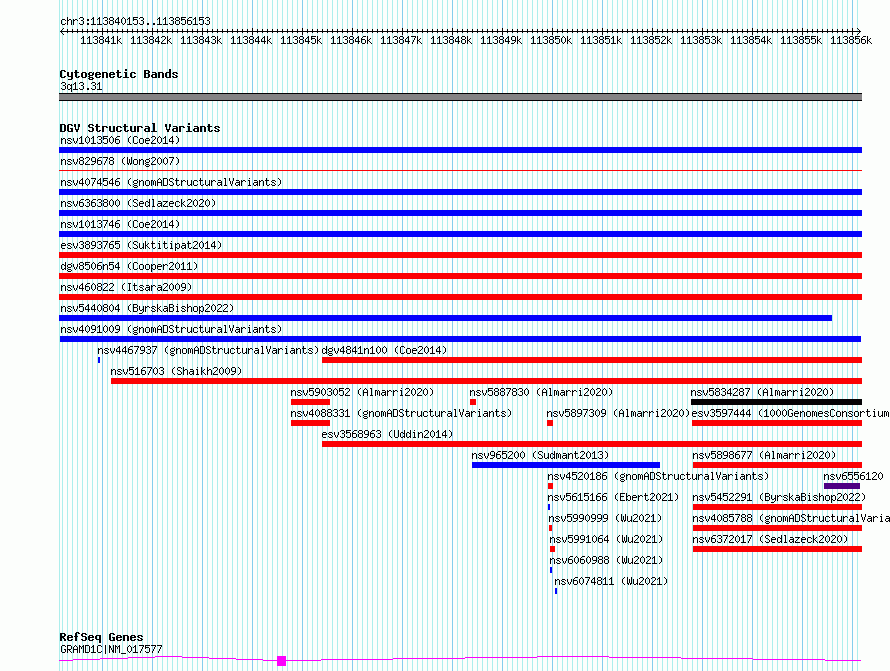
Task: Click the tiny blue nsv4467937 variant mark
Action: pyautogui.click(x=99, y=360)
